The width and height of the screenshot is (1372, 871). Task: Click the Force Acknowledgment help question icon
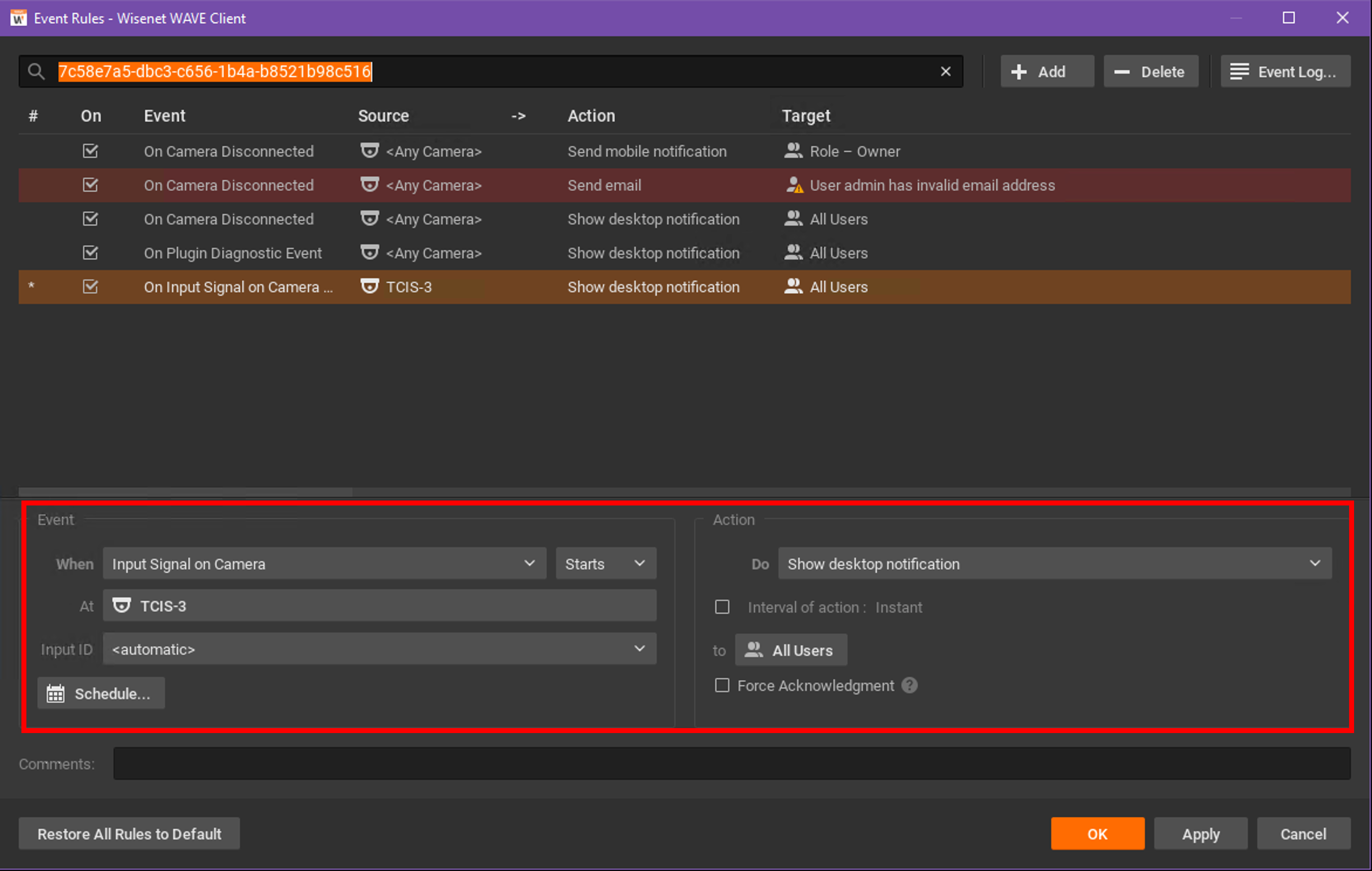click(909, 685)
